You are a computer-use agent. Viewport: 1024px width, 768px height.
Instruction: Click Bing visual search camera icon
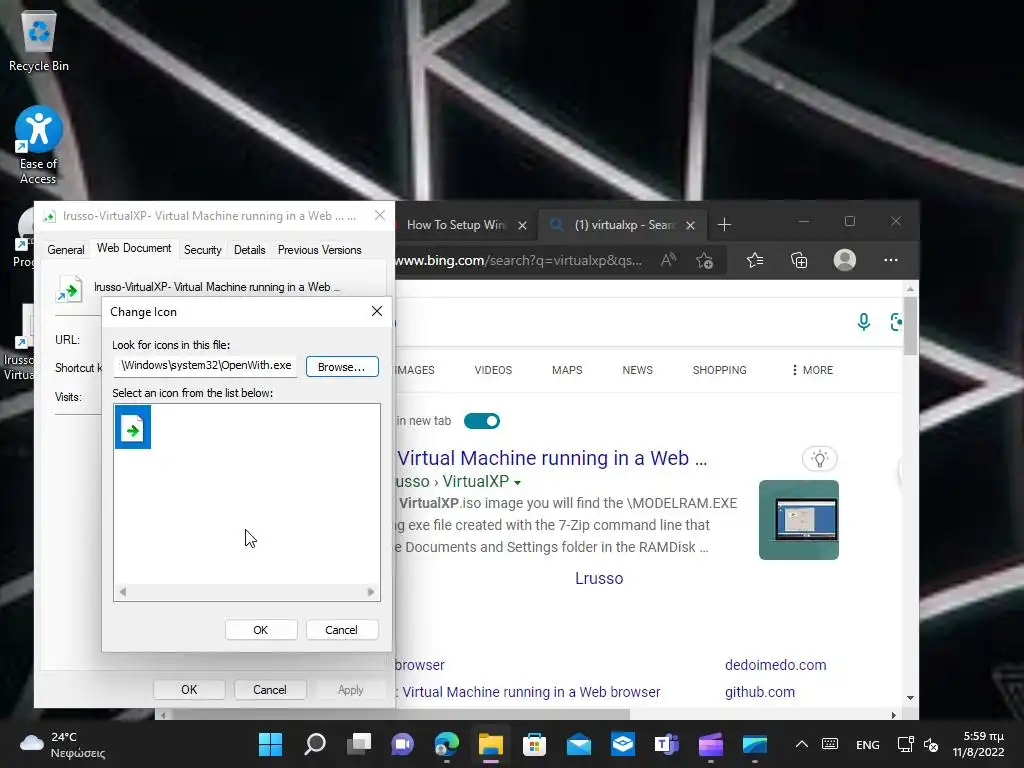coord(896,321)
